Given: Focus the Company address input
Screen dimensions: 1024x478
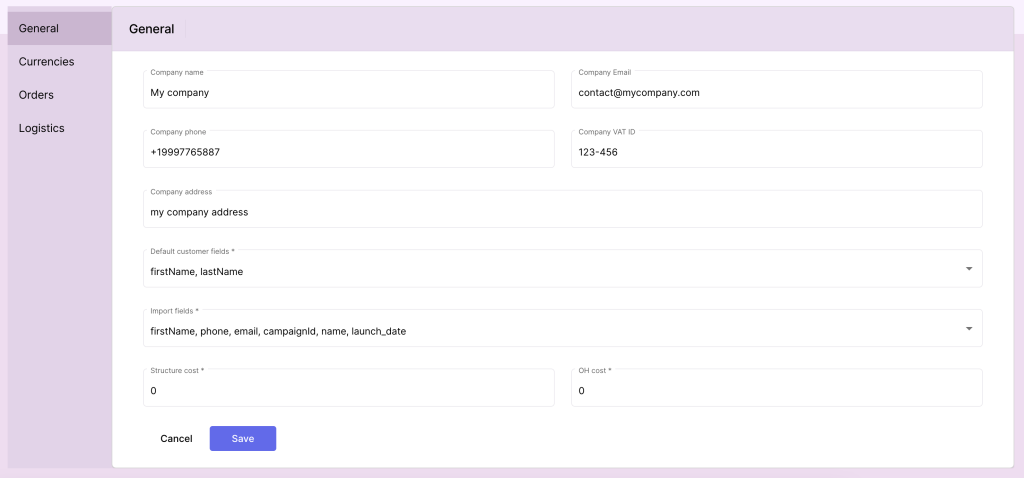Looking at the screenshot, I should 562,212.
